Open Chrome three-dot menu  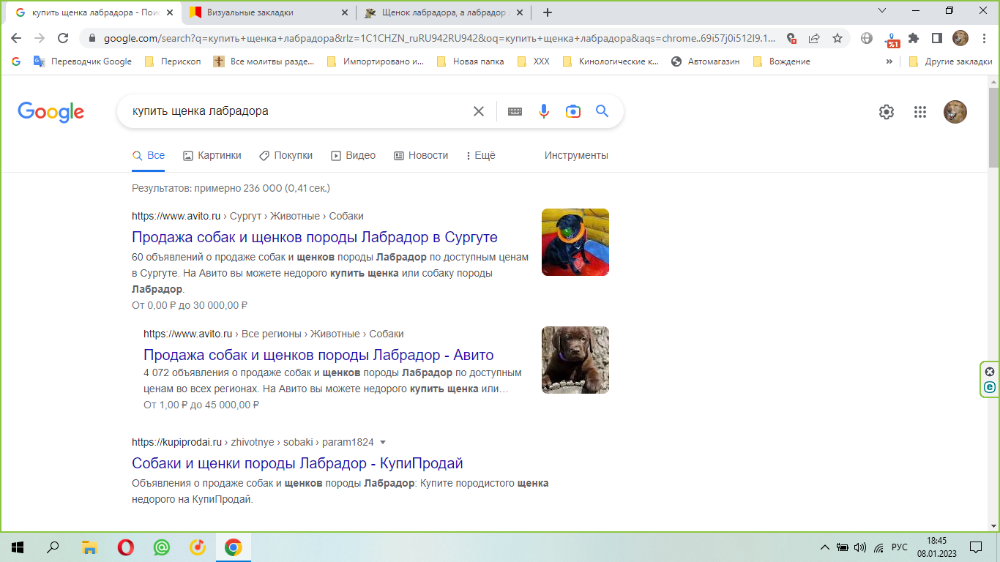[x=984, y=38]
